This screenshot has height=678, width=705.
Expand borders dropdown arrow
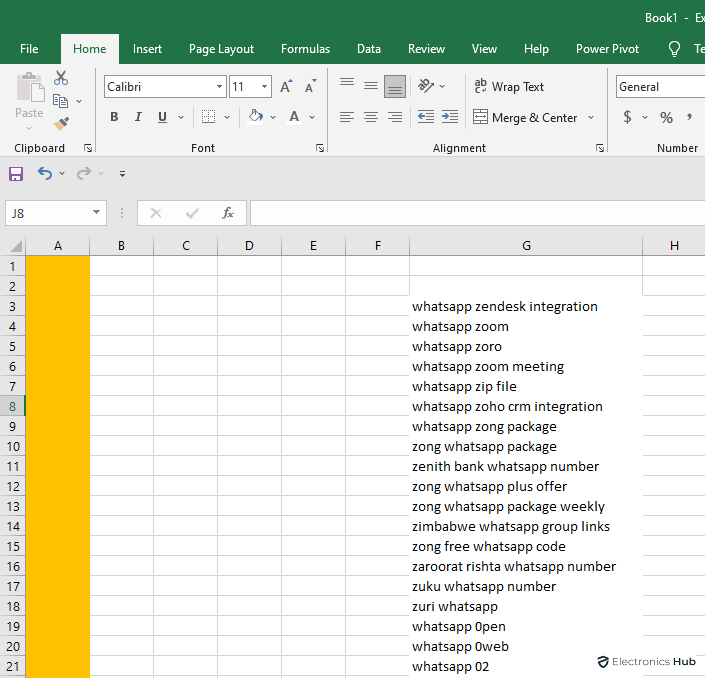[227, 117]
